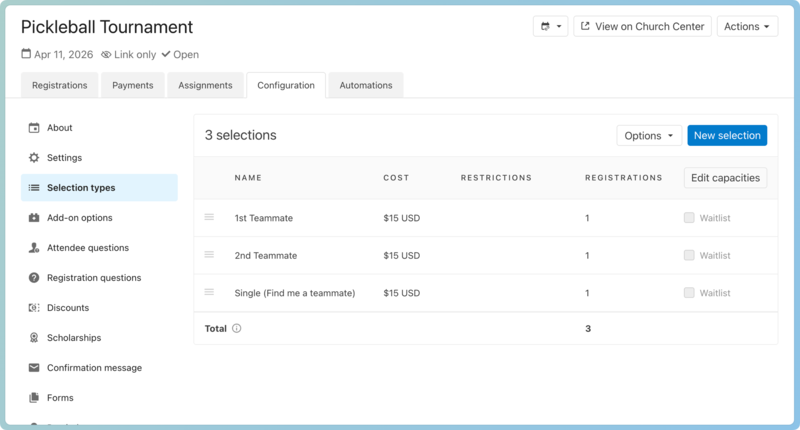Open the Automations tab
Screen dimensions: 800x430
365,86
